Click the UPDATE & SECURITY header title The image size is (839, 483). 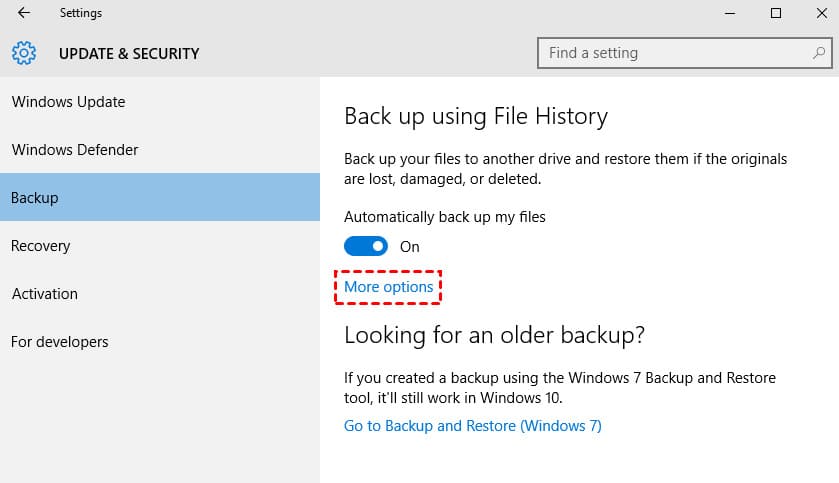point(129,54)
